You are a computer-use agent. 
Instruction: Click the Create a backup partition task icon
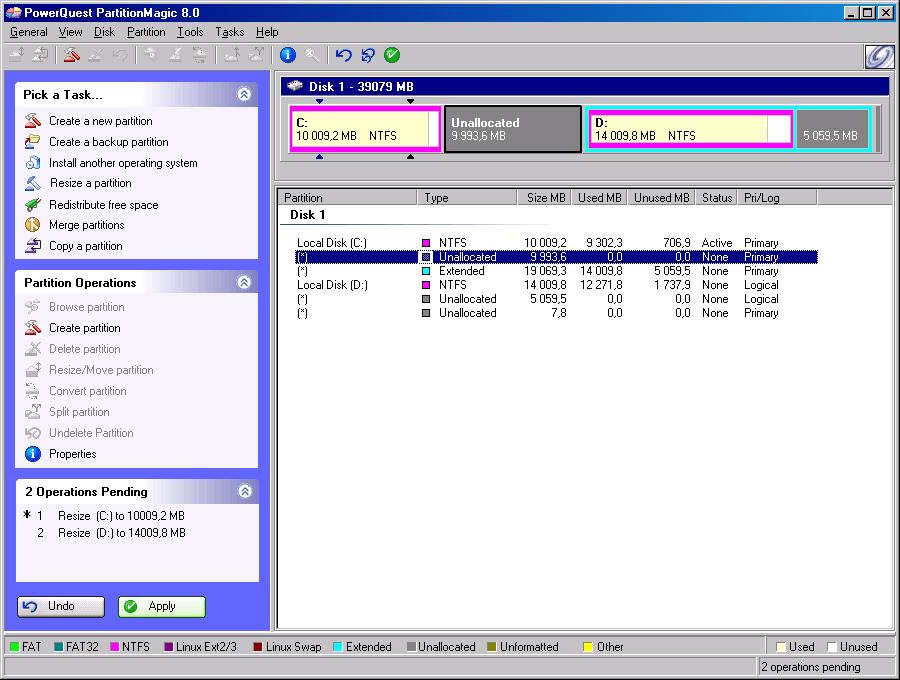click(33, 142)
